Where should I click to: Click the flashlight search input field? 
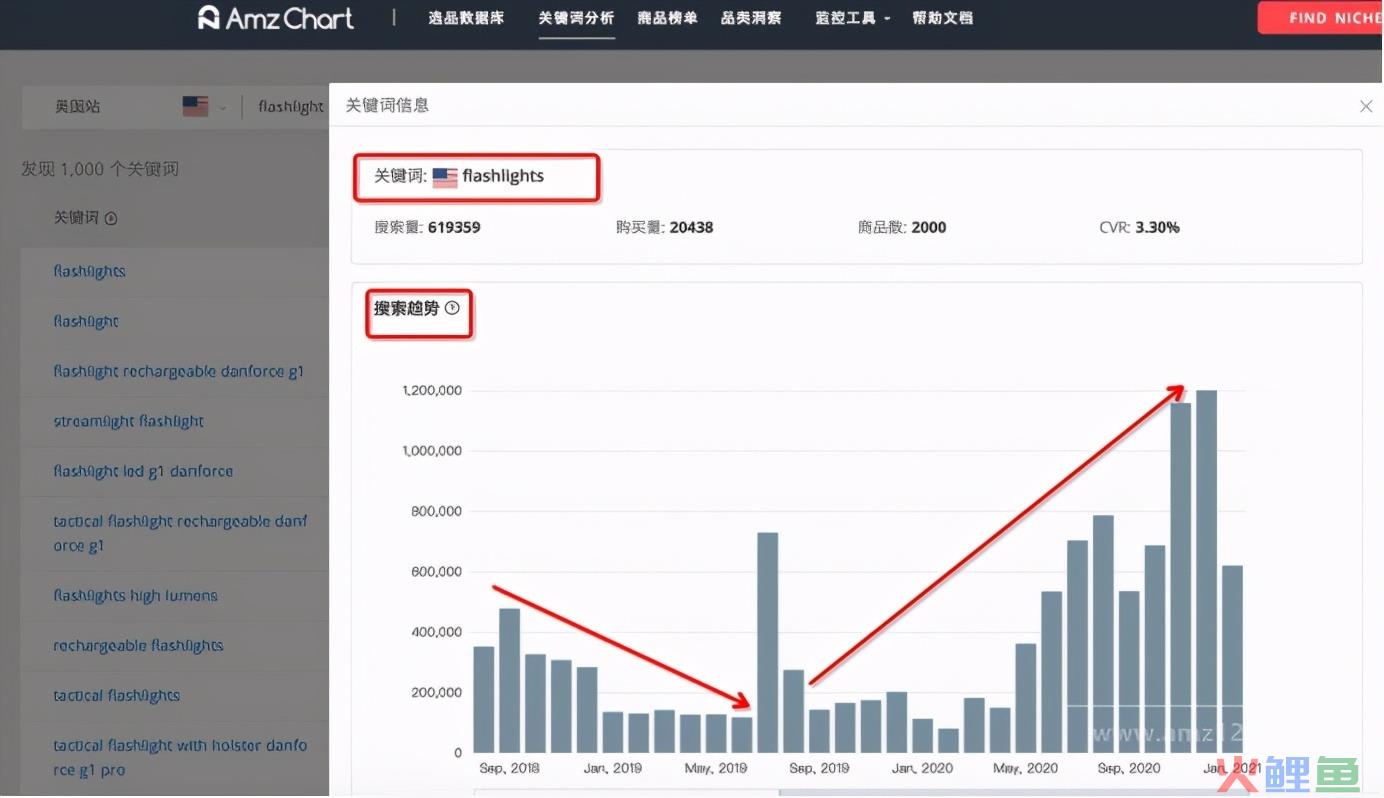pyautogui.click(x=290, y=107)
